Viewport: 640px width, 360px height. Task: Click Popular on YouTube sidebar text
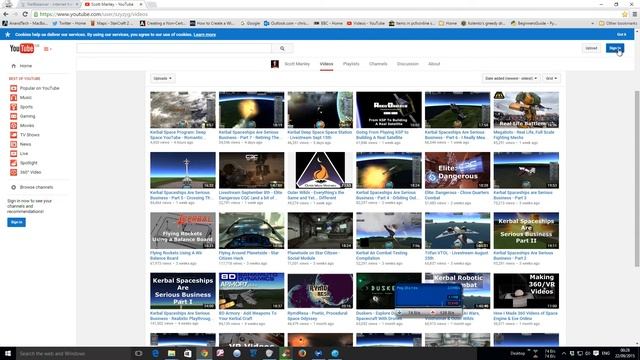click(40, 88)
